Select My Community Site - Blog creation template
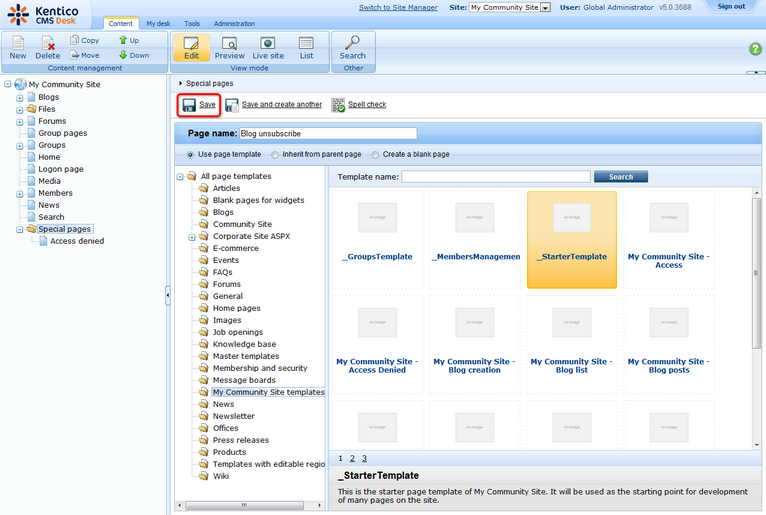766x515 pixels. tap(474, 344)
